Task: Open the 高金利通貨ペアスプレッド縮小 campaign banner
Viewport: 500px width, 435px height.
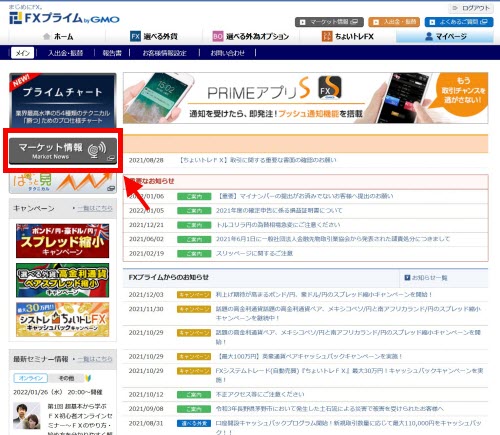Action: coord(62,280)
